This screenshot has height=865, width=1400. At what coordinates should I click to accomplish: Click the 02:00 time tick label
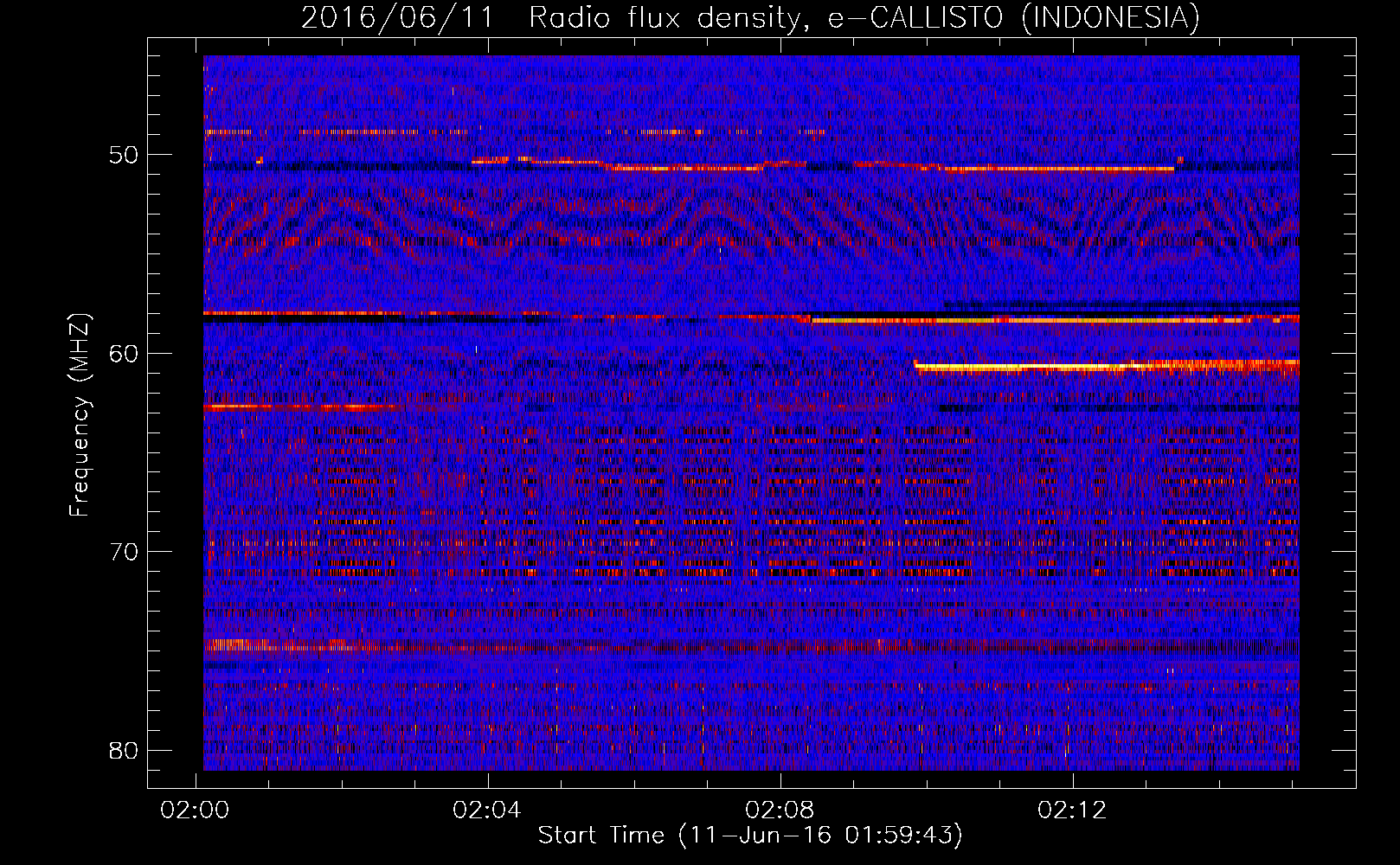click(x=196, y=811)
